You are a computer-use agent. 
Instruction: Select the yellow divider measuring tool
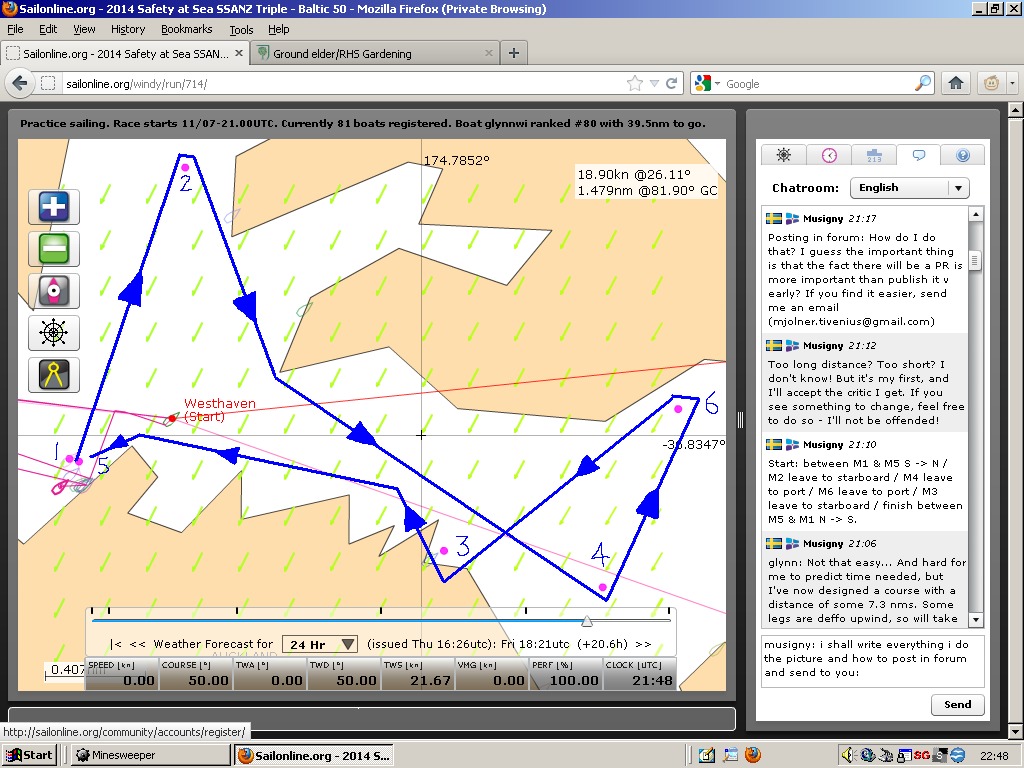click(x=54, y=375)
